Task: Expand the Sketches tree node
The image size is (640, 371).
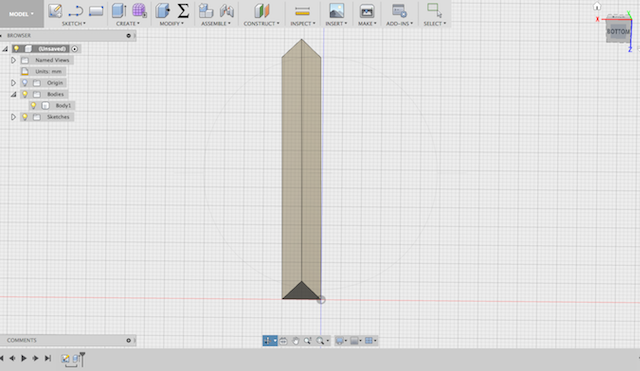Action: coord(13,117)
